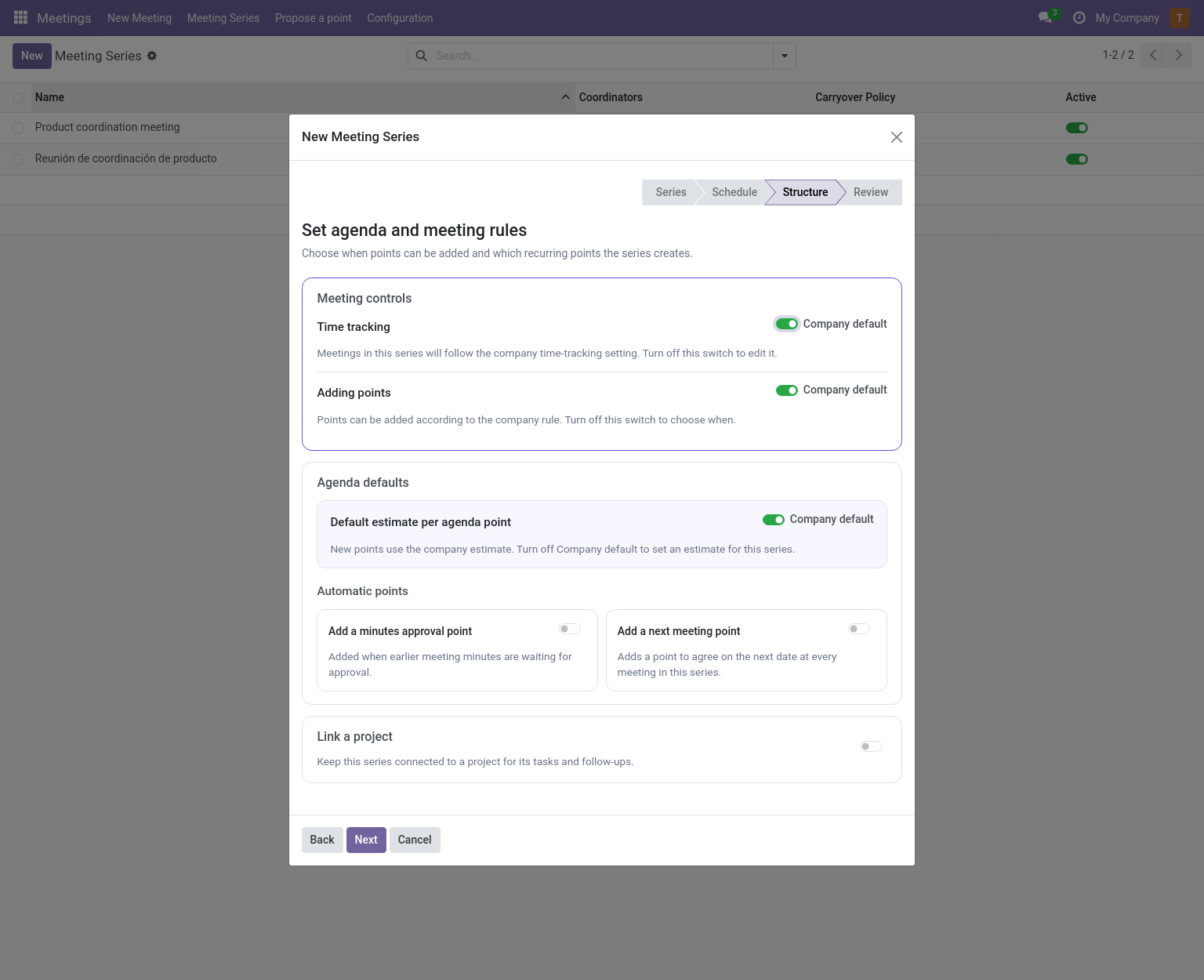The image size is (1204, 980).
Task: Enable Add a next meeting point
Action: pos(859,629)
